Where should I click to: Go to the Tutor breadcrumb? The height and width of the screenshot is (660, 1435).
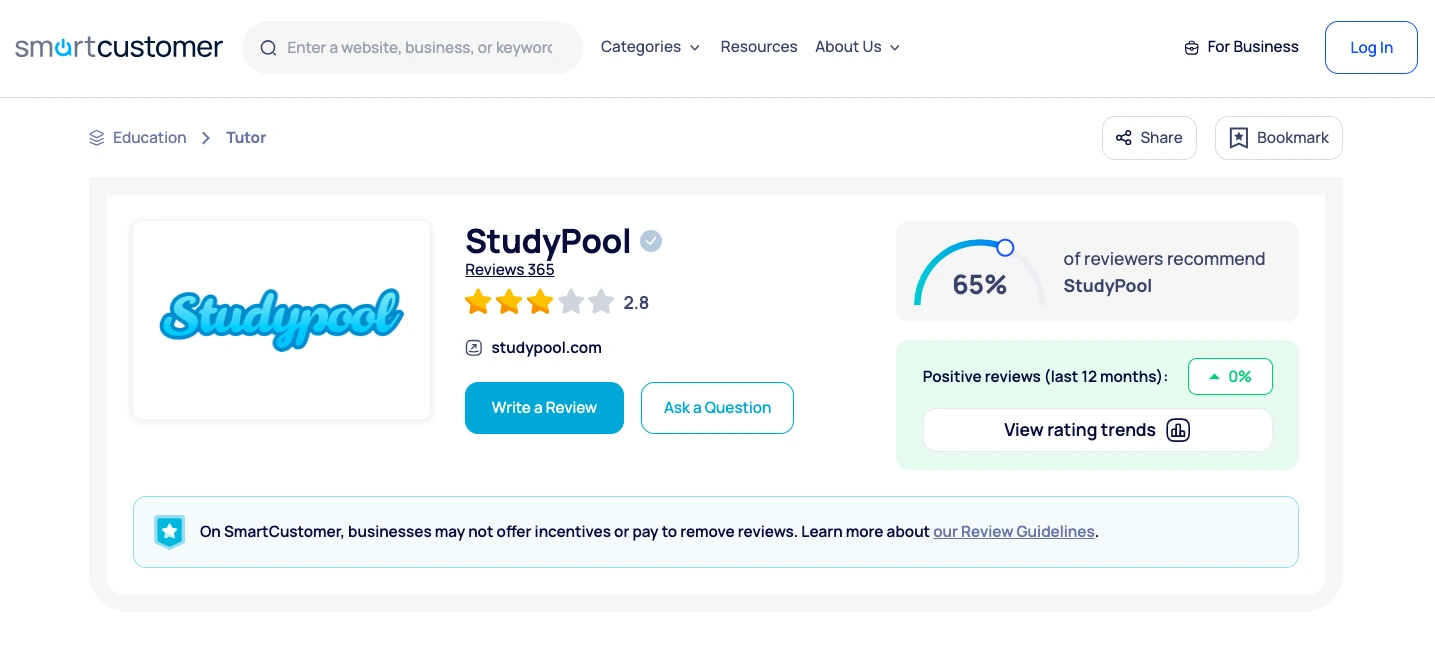coord(246,138)
